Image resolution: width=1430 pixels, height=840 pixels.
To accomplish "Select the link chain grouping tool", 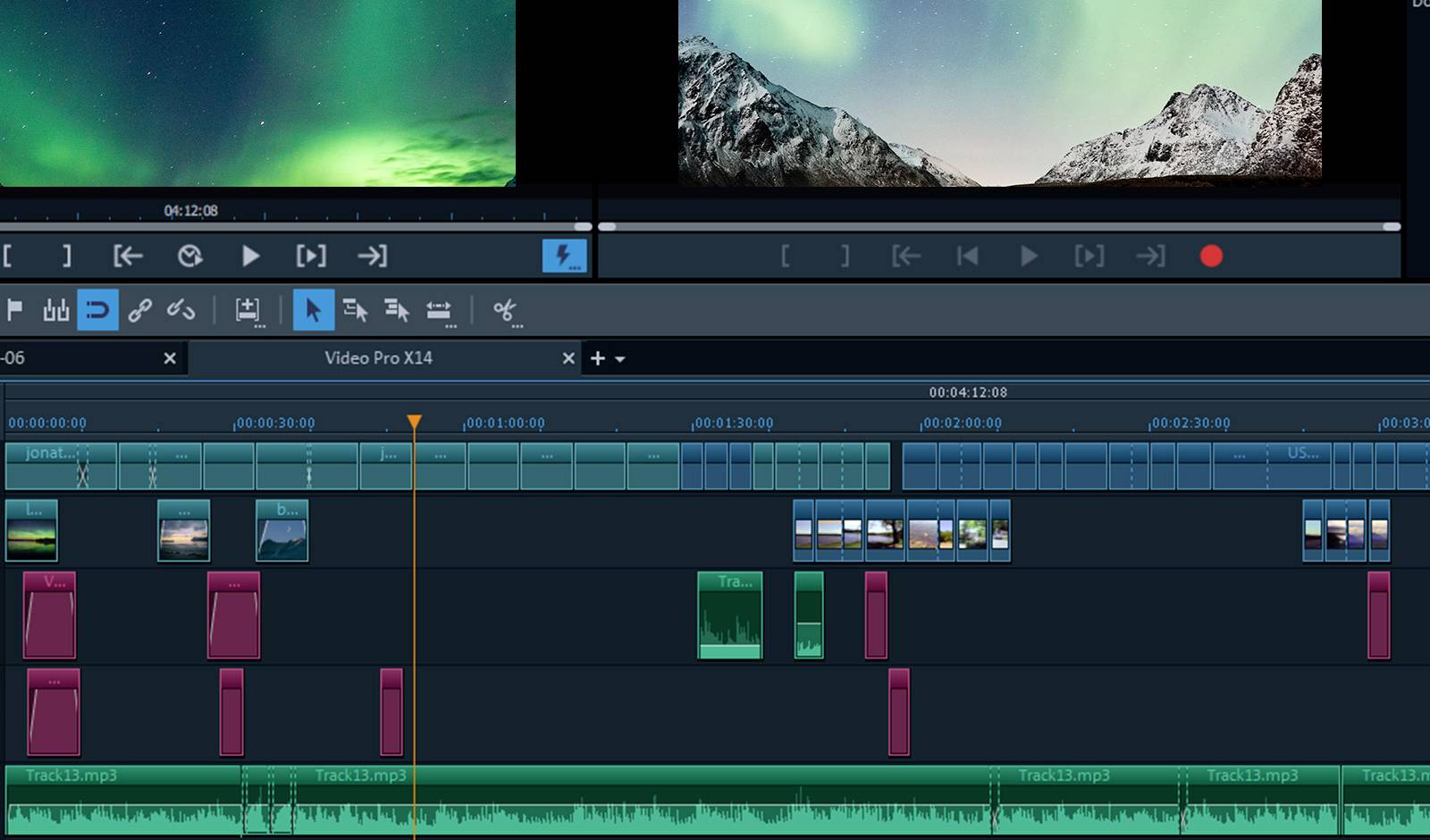I will pyautogui.click(x=140, y=310).
